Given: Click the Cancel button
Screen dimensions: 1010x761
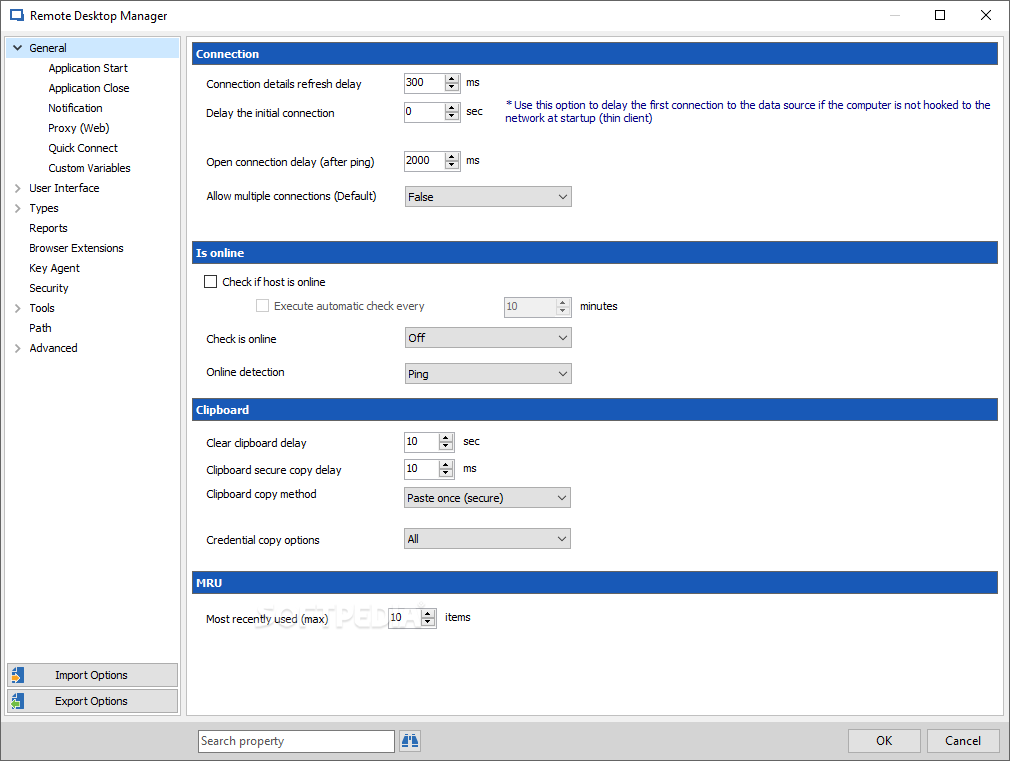Looking at the screenshot, I should click(x=963, y=740).
